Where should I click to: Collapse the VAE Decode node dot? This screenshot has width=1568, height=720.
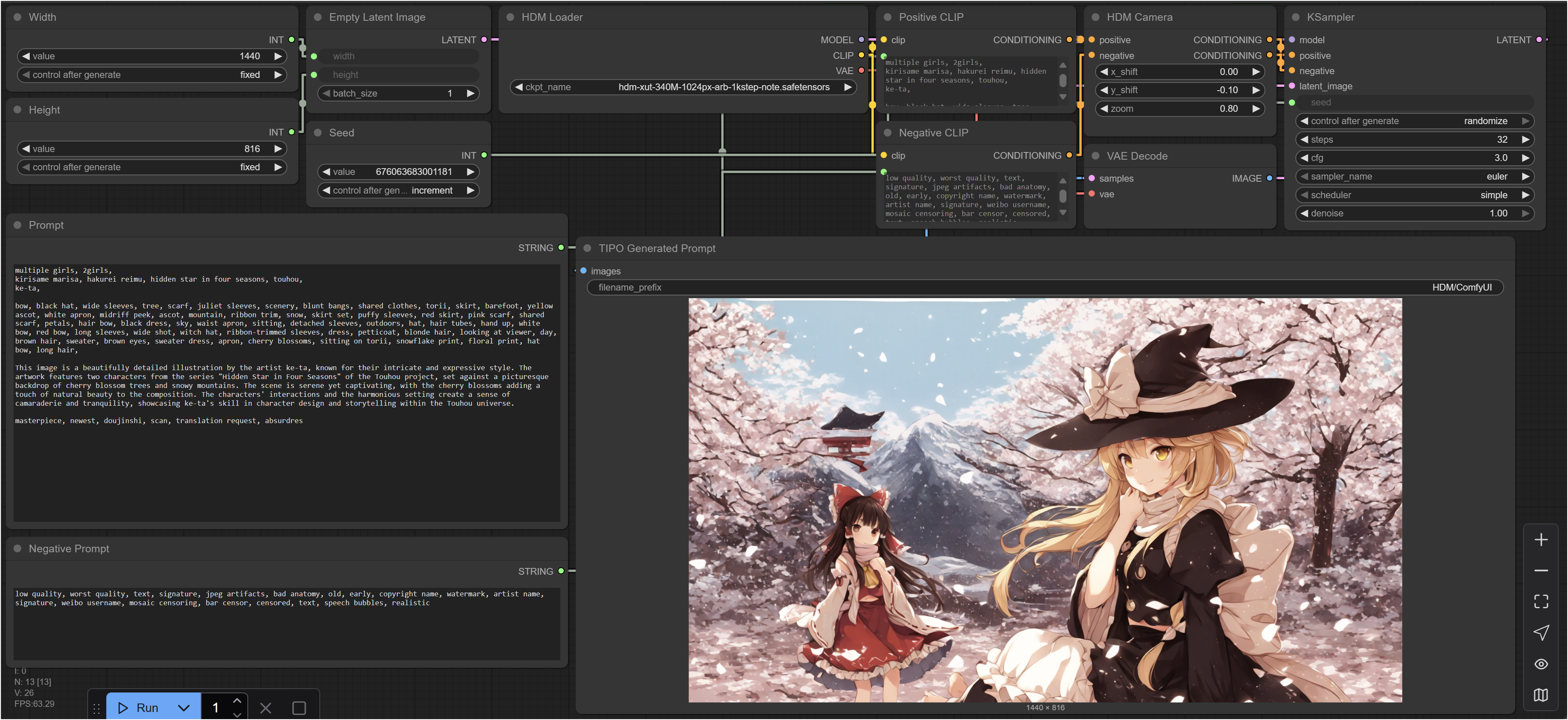tap(1096, 156)
